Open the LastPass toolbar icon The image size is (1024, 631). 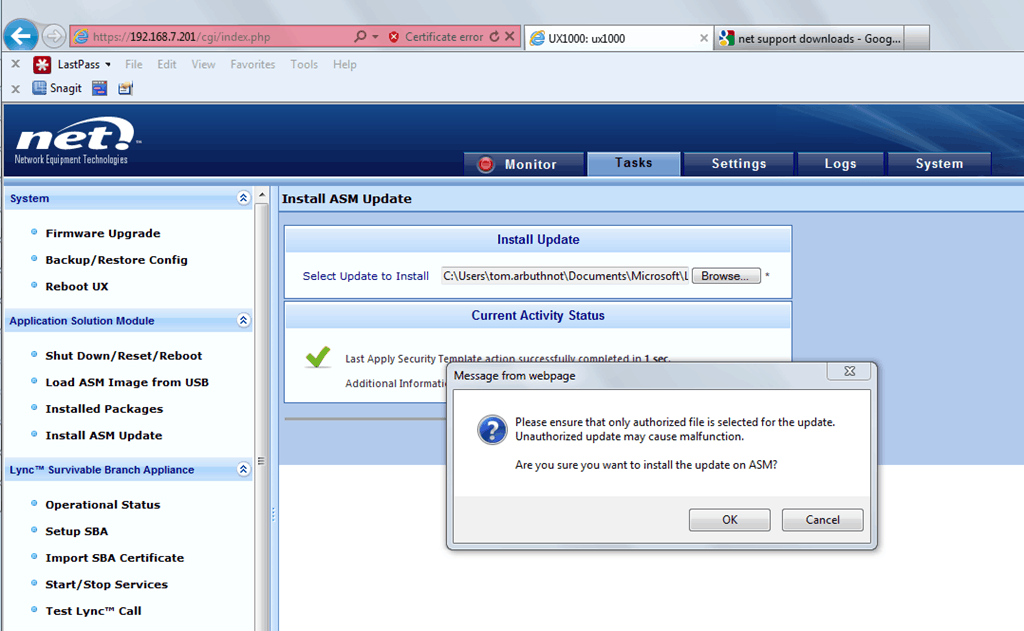43,64
